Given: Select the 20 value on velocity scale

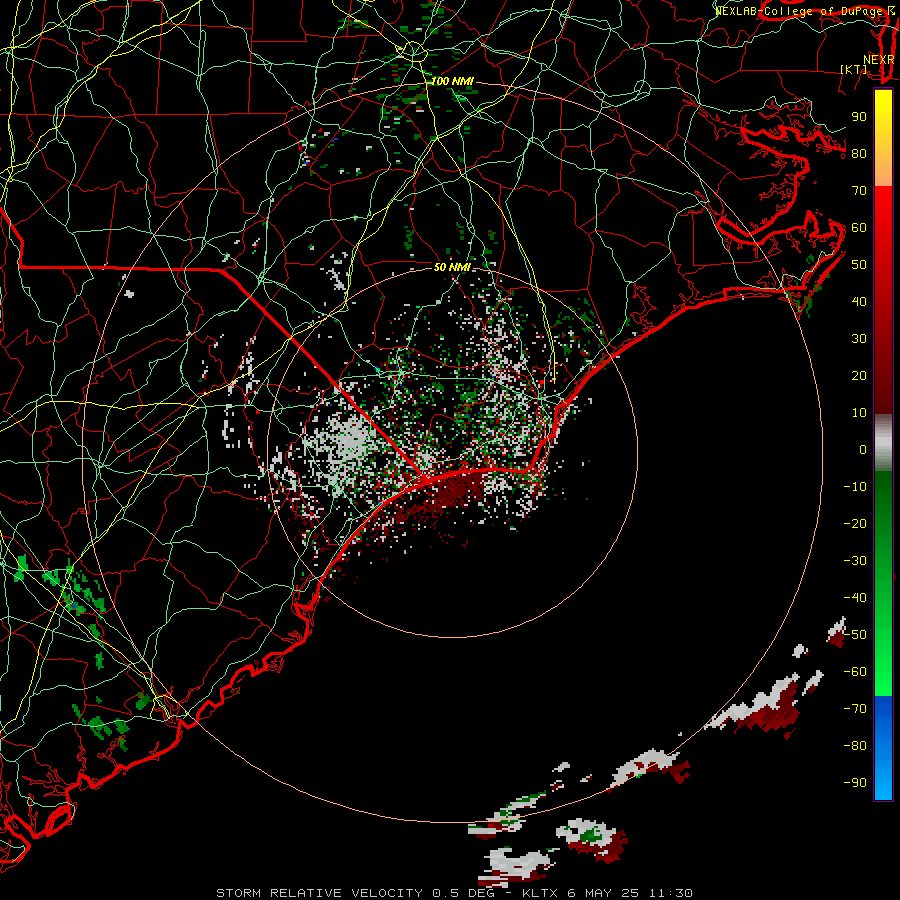Looking at the screenshot, I should click(859, 376).
